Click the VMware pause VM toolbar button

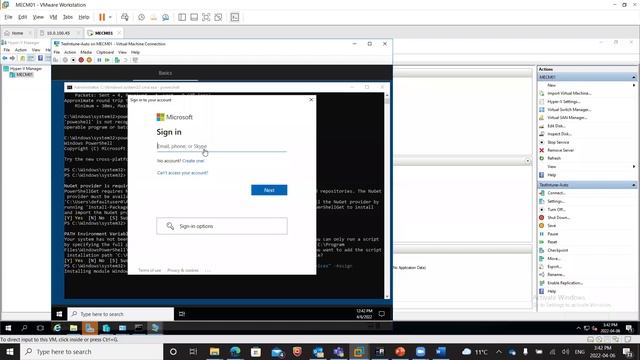click(x=102, y=17)
